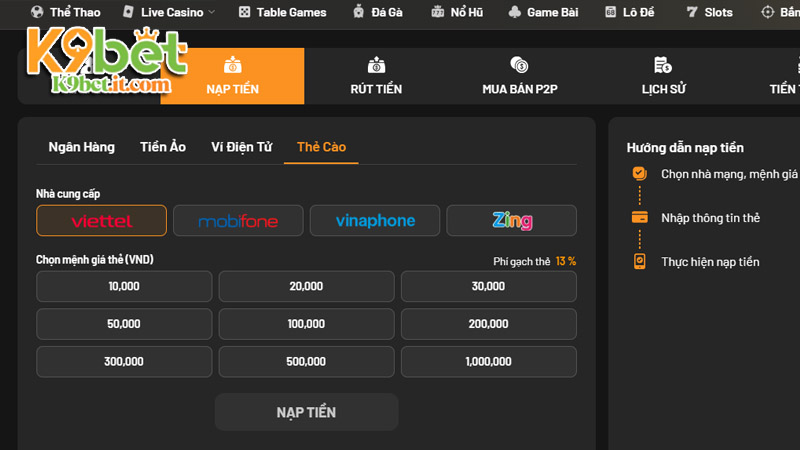The image size is (800, 450).
Task: Open the Slots menu
Action: point(710,12)
